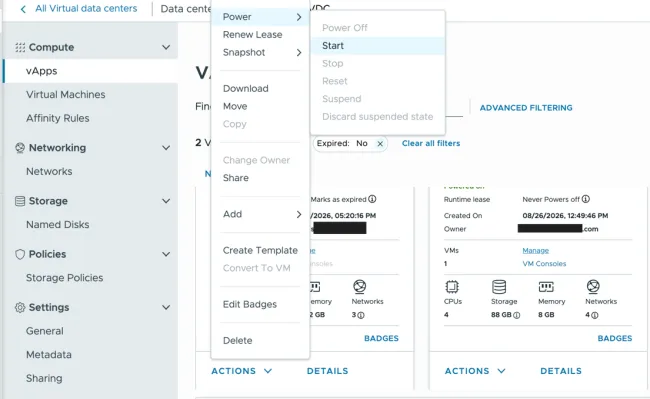Expand the Power submenu arrow

[x=299, y=17]
